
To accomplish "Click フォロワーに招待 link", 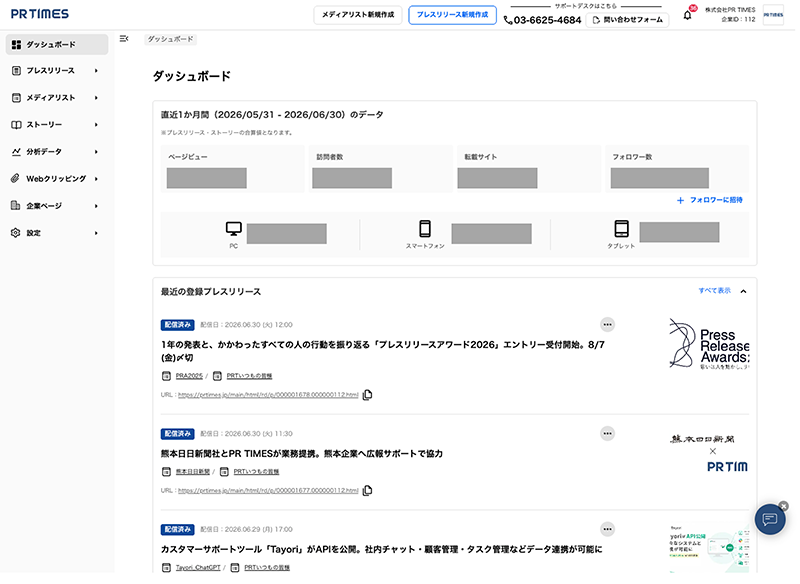I will 710,200.
